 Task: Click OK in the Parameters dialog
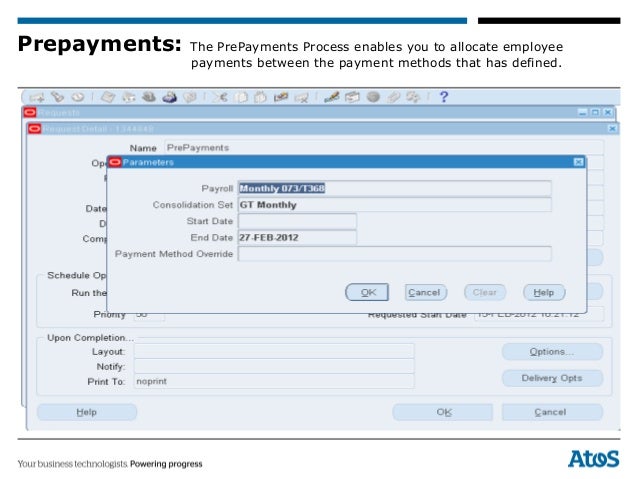[367, 292]
